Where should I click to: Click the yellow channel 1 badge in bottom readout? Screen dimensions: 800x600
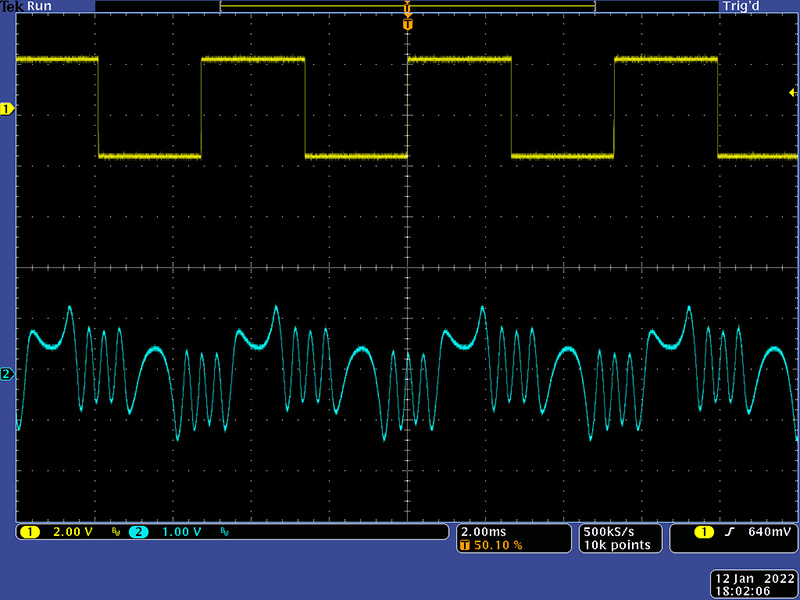coord(30,532)
